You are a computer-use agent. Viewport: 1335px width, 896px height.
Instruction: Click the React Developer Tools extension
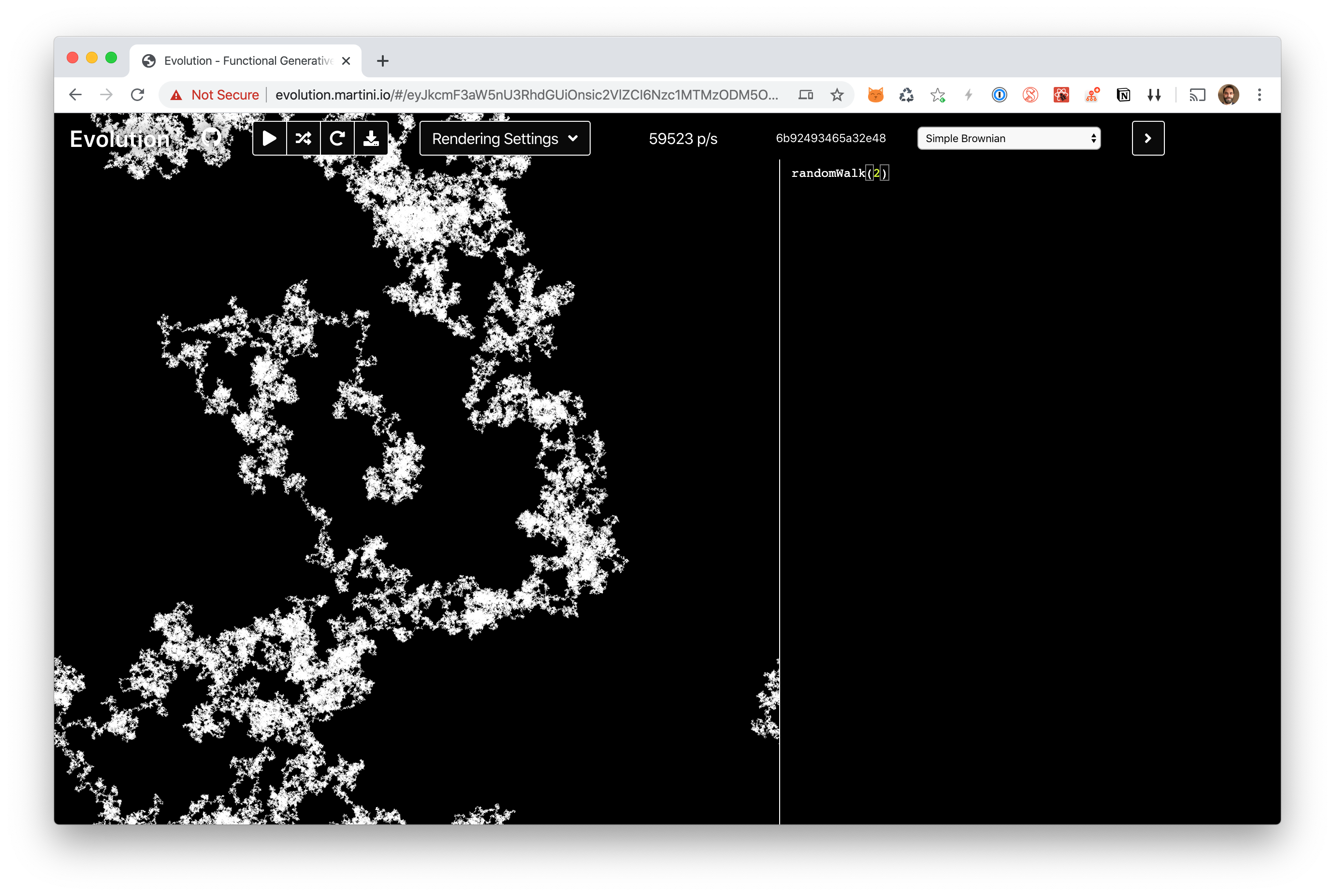tap(1060, 95)
